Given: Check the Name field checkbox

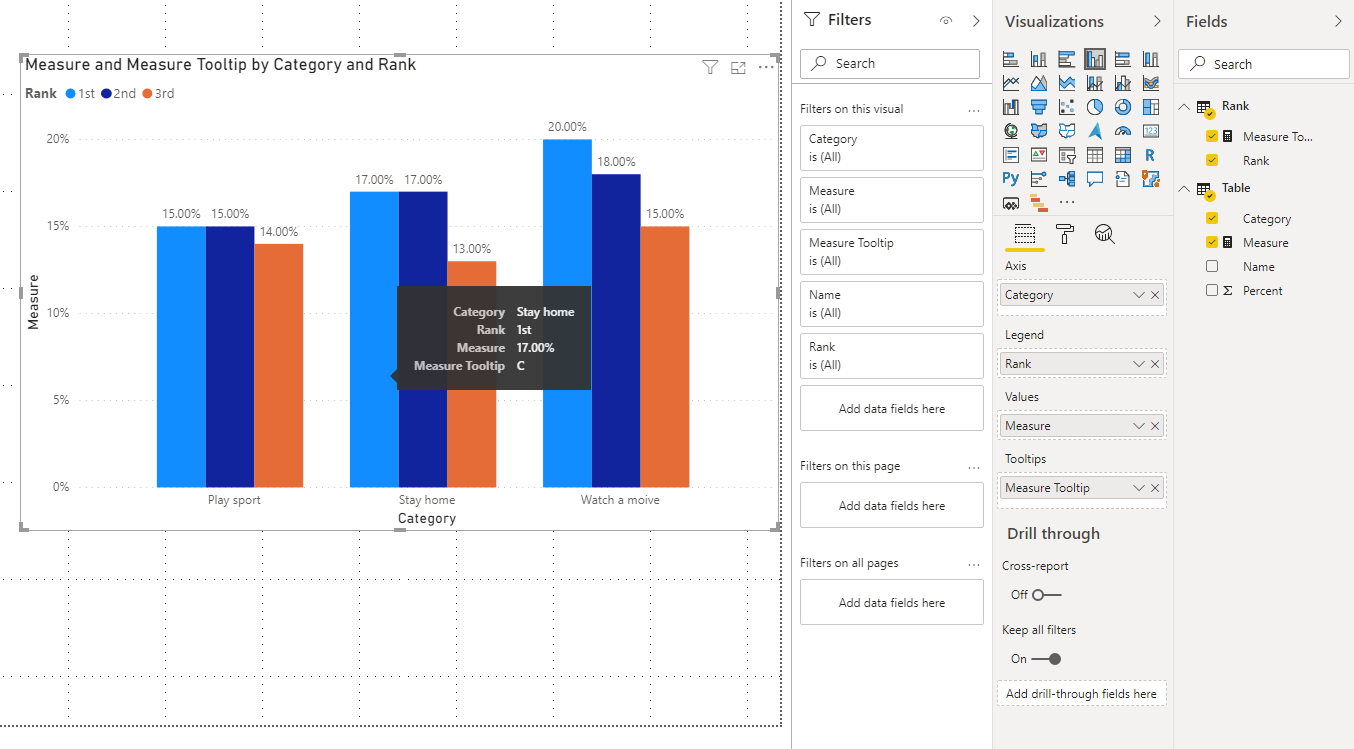Looking at the screenshot, I should pos(1212,266).
